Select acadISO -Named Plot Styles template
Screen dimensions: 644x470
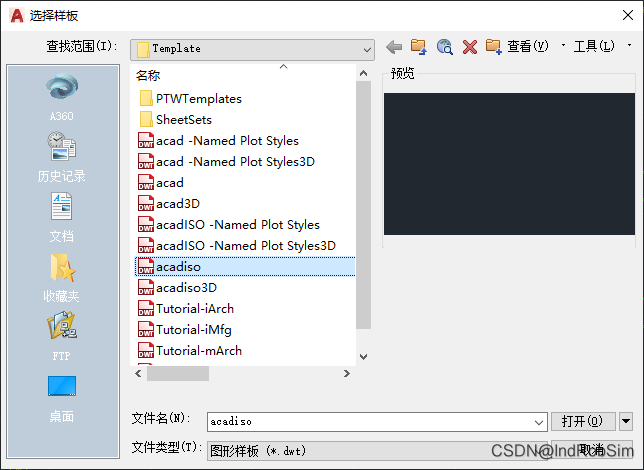(x=229, y=224)
